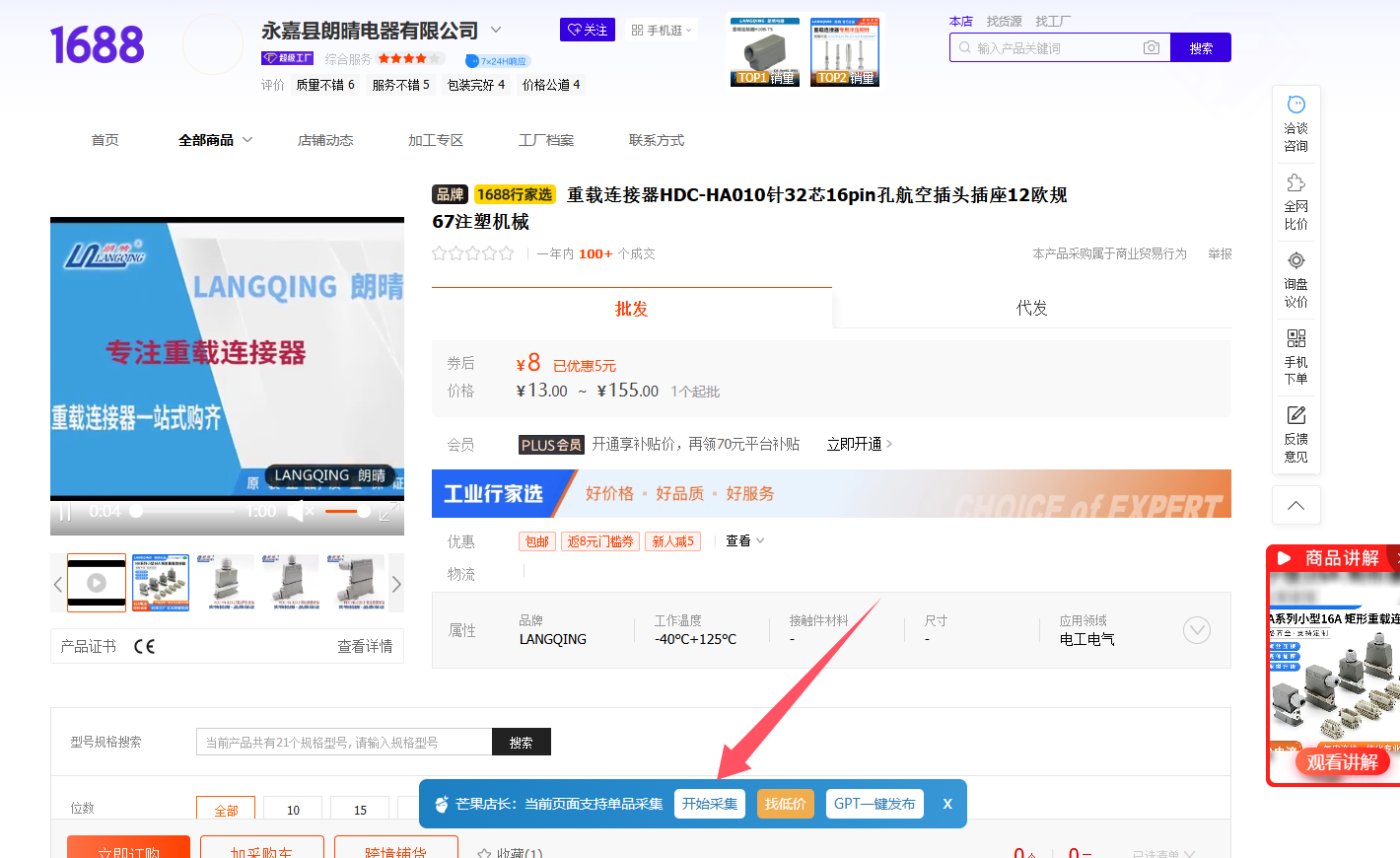Click the 1688 logo

coord(97,45)
